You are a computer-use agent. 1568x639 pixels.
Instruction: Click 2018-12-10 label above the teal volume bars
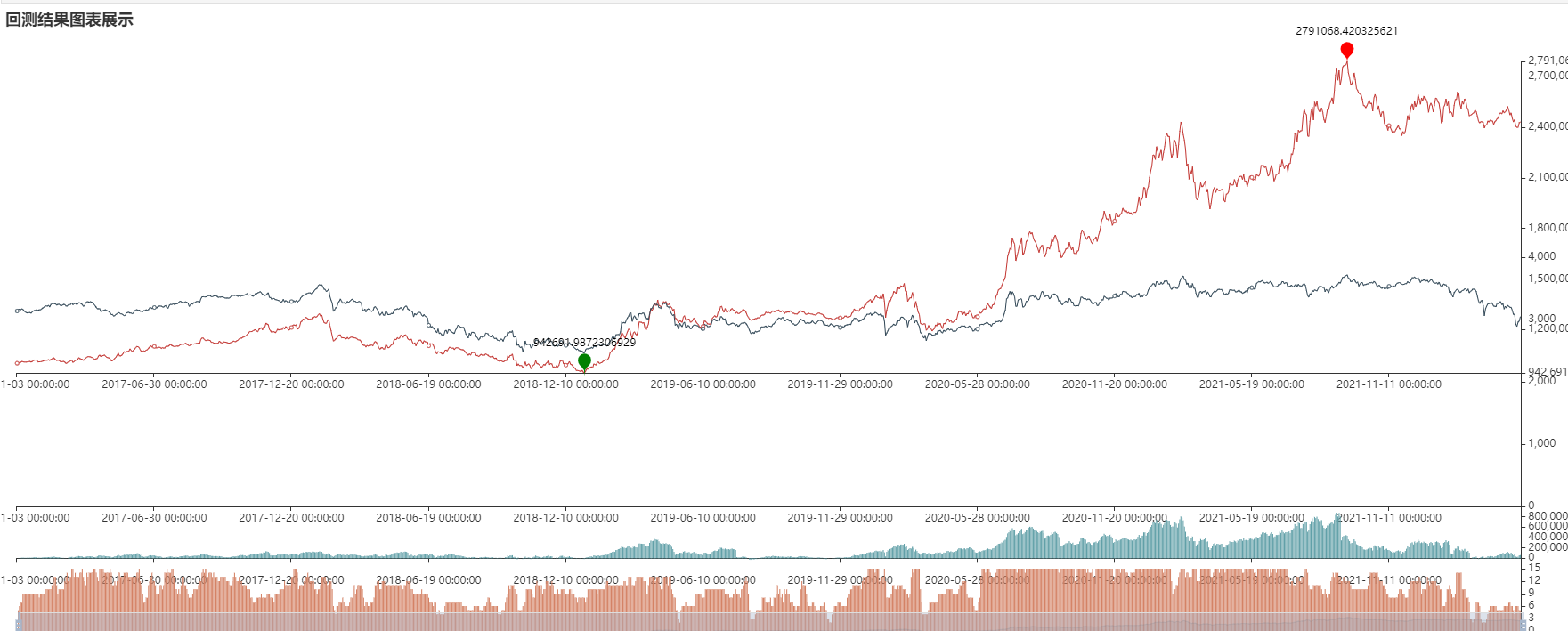[565, 518]
